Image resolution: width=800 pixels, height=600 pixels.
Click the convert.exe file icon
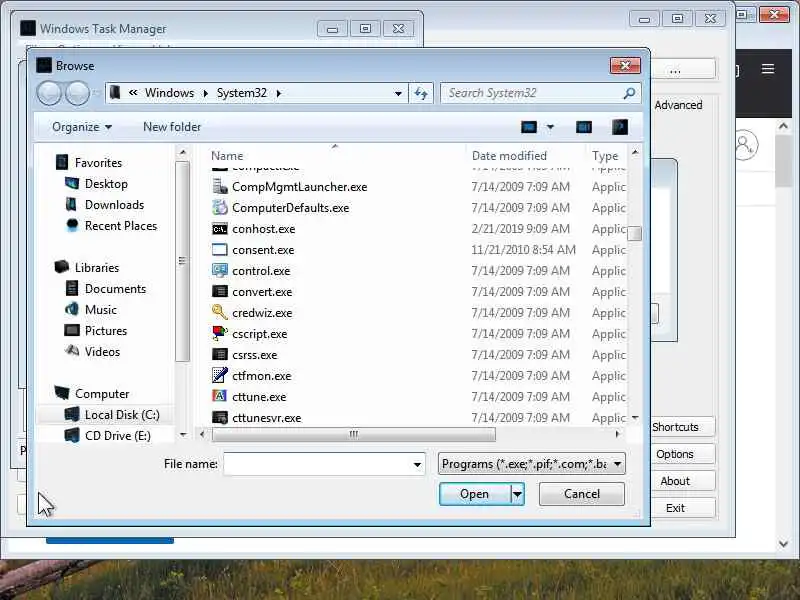[x=219, y=291]
